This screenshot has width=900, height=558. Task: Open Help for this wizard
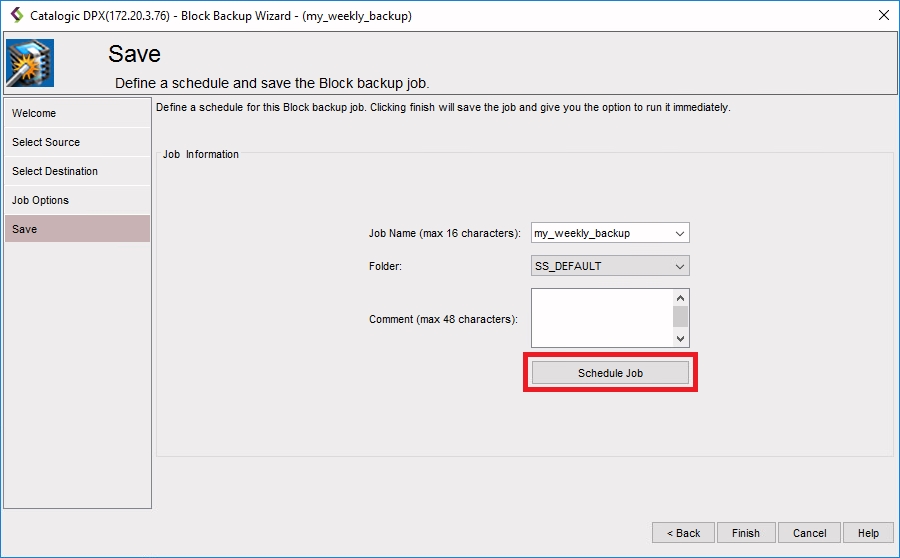tap(868, 533)
